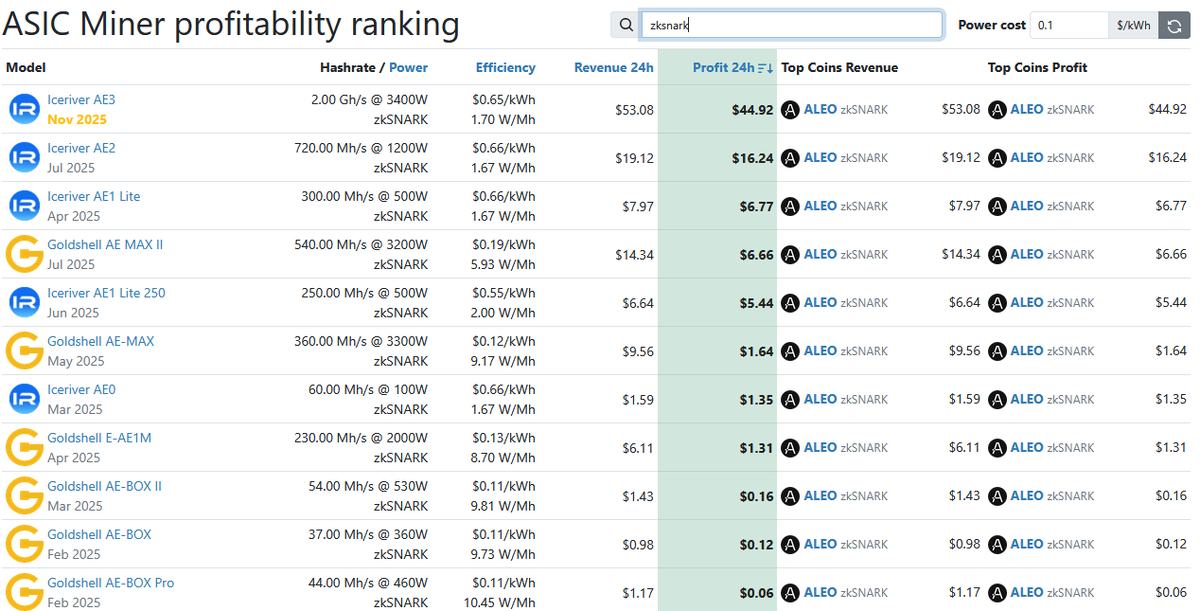Click the Goldshell logo beside AE-BOX Pro
Image resolution: width=1200 pixels, height=611 pixels.
[x=24, y=591]
